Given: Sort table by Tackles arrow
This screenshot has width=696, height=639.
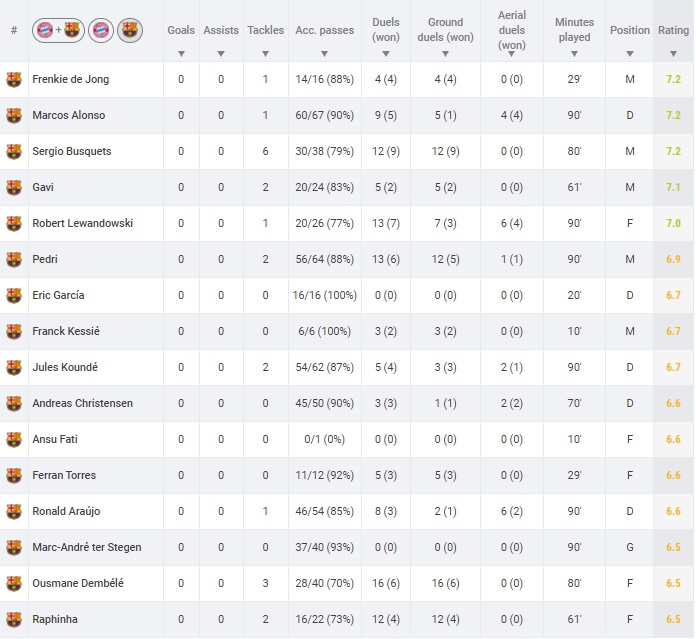Looking at the screenshot, I should click(265, 54).
